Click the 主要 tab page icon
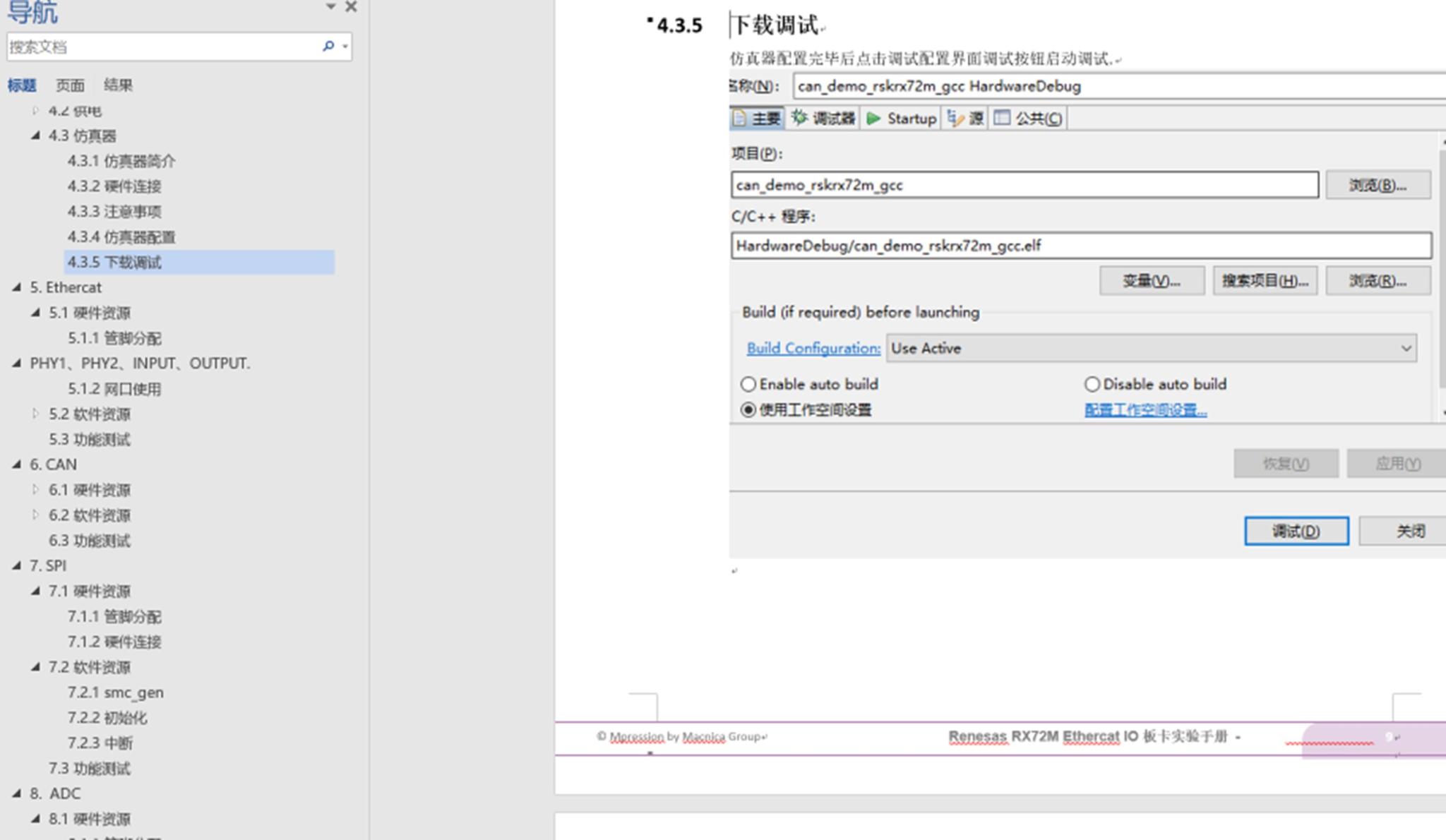Viewport: 1446px width, 840px height. [739, 118]
